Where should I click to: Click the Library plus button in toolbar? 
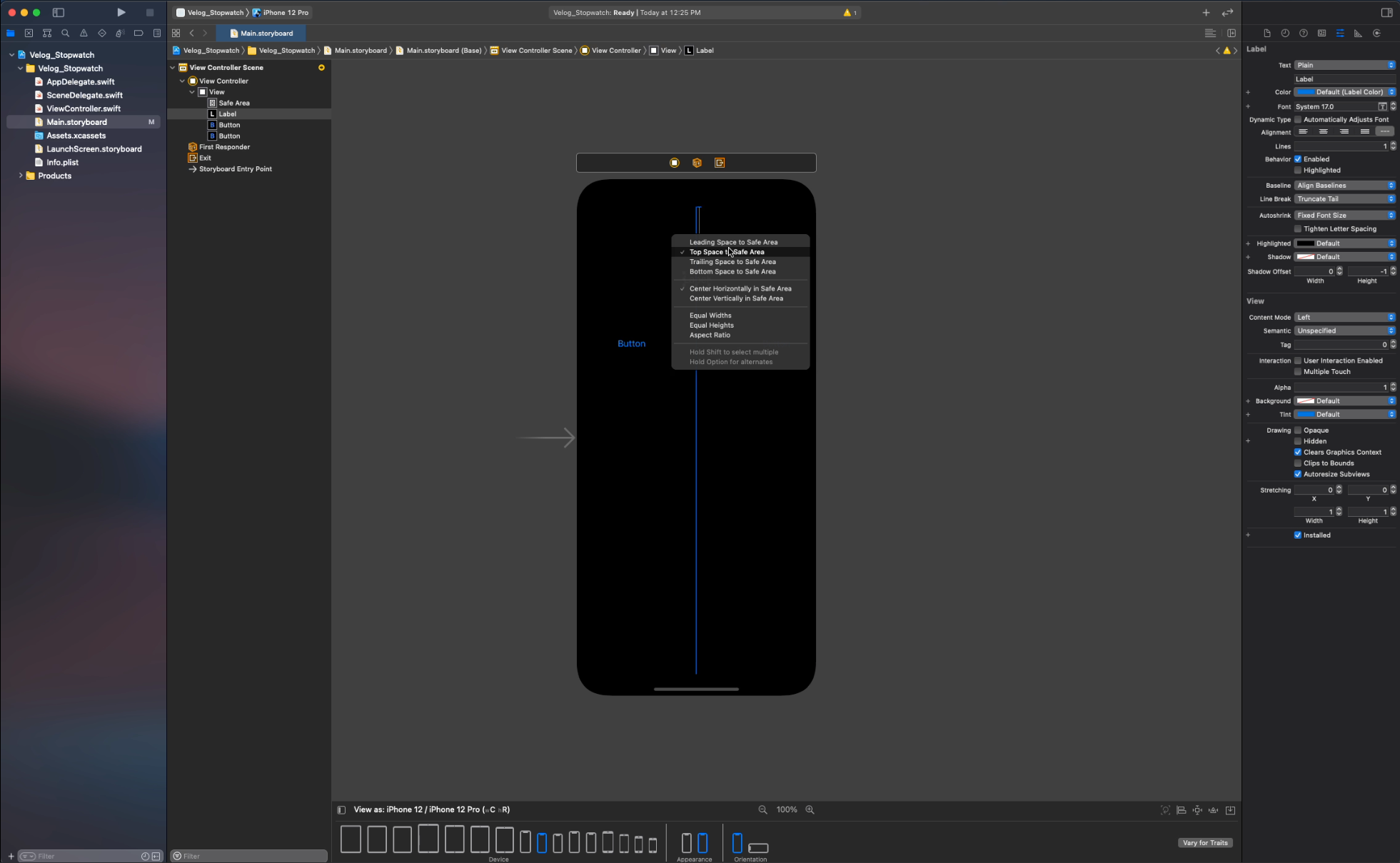click(x=1206, y=12)
